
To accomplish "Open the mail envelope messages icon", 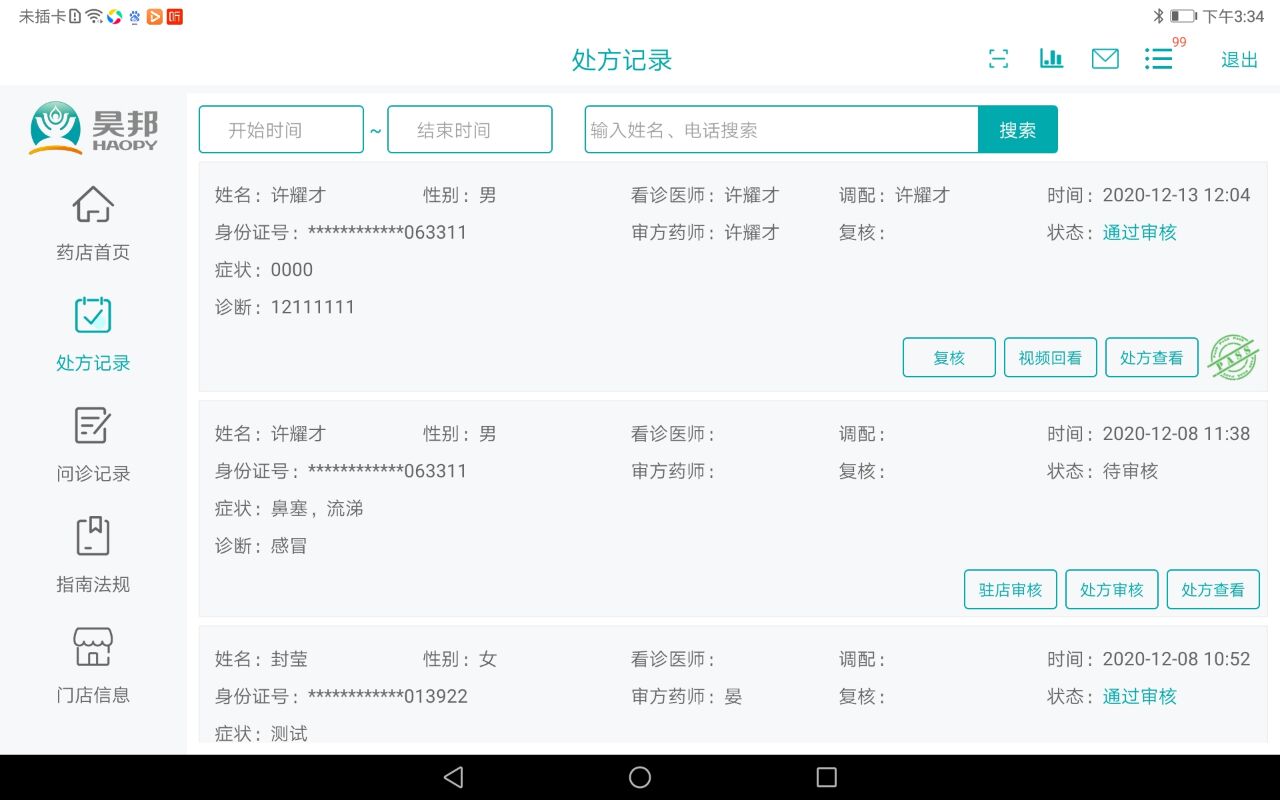I will pyautogui.click(x=1105, y=59).
